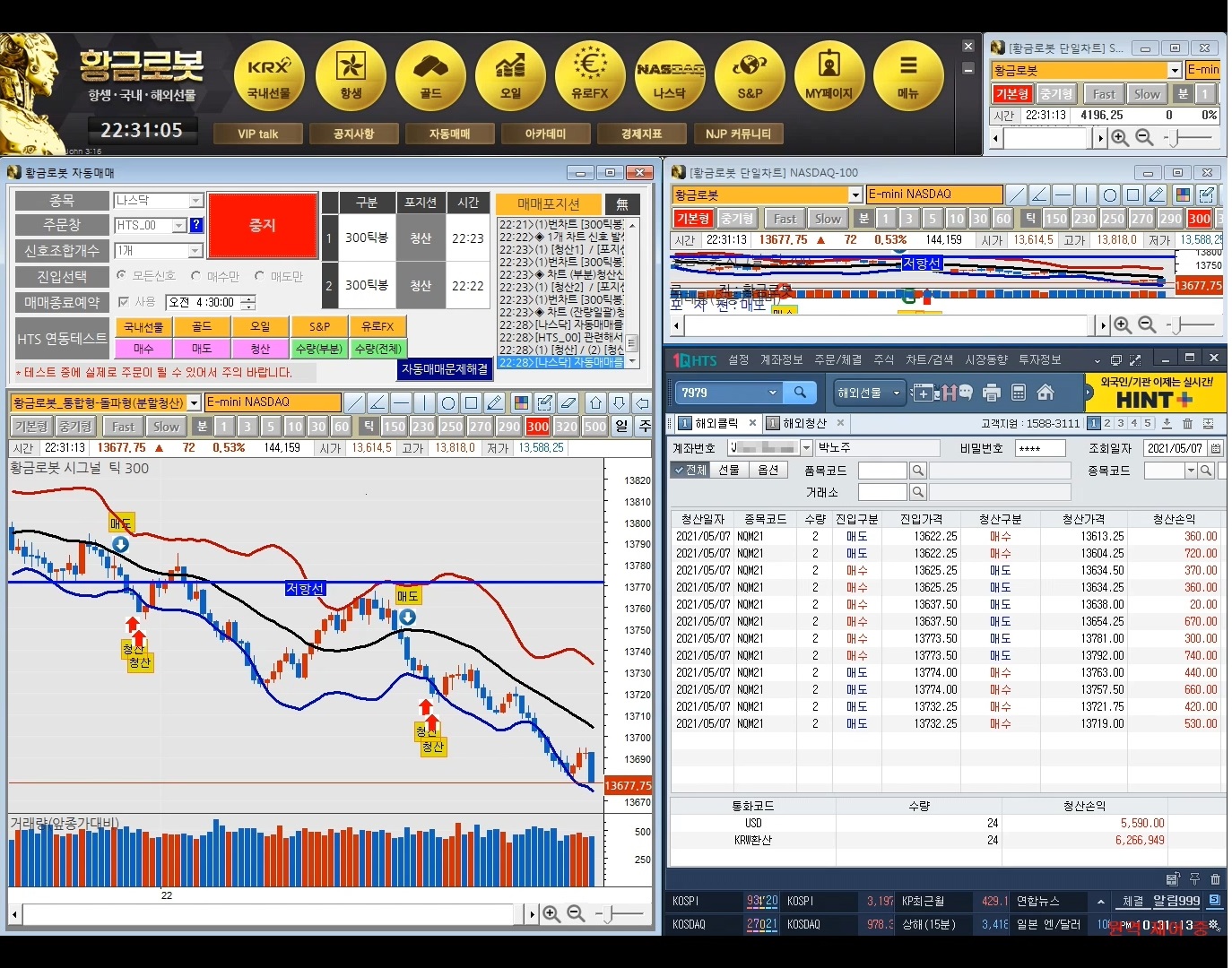Screen dimensions: 1232x968
Task: Open the 골드 gold bars icon
Action: coord(430,75)
